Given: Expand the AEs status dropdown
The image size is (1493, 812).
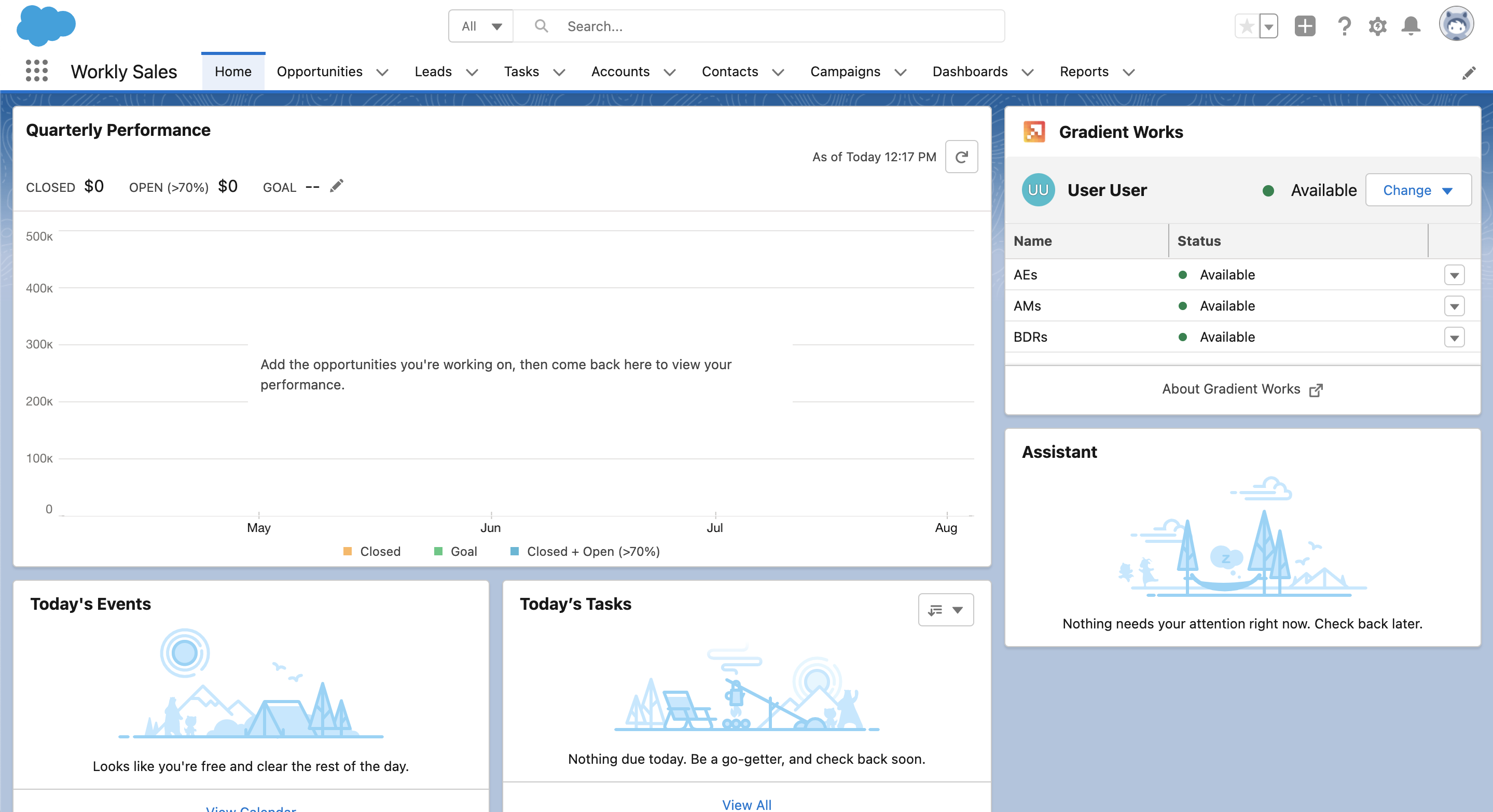Looking at the screenshot, I should coord(1454,275).
